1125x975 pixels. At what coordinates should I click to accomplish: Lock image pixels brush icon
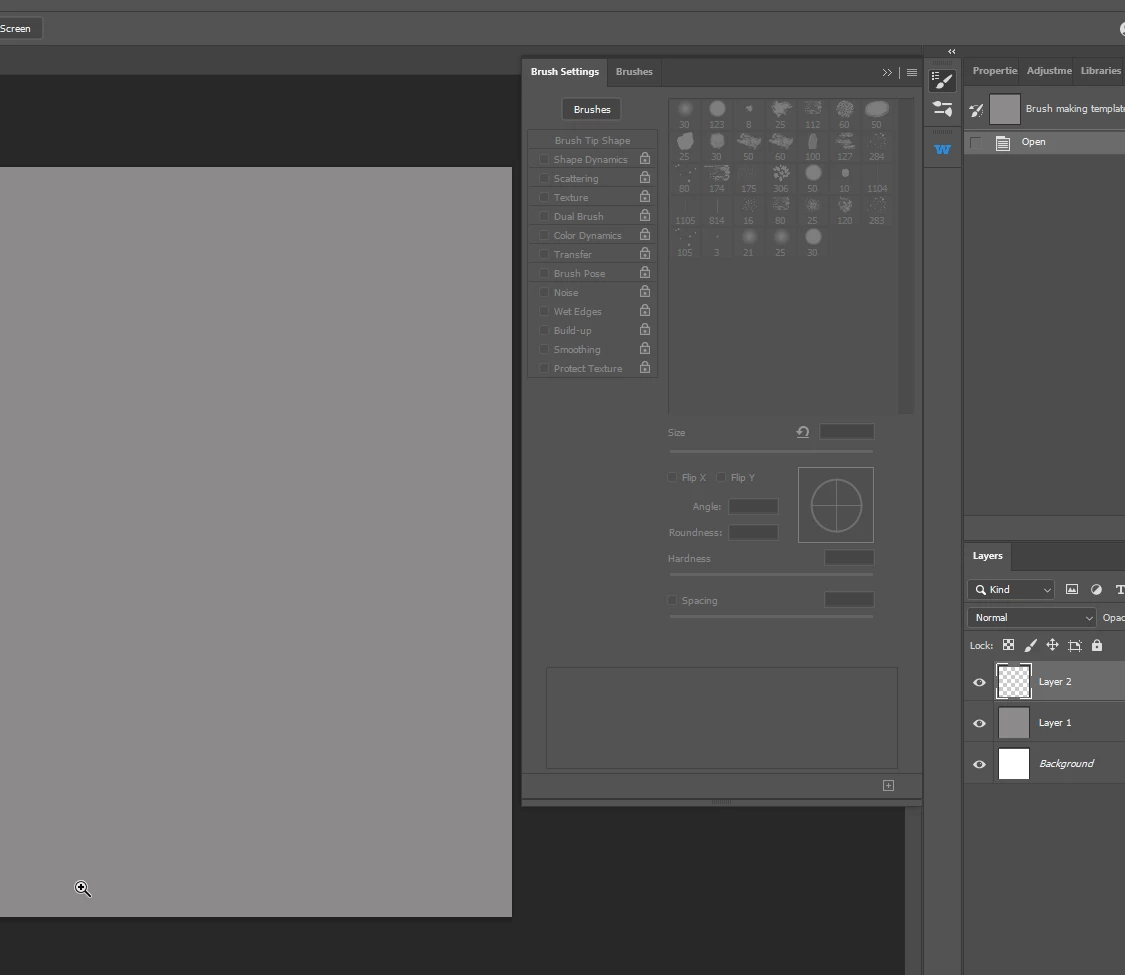coord(1030,645)
